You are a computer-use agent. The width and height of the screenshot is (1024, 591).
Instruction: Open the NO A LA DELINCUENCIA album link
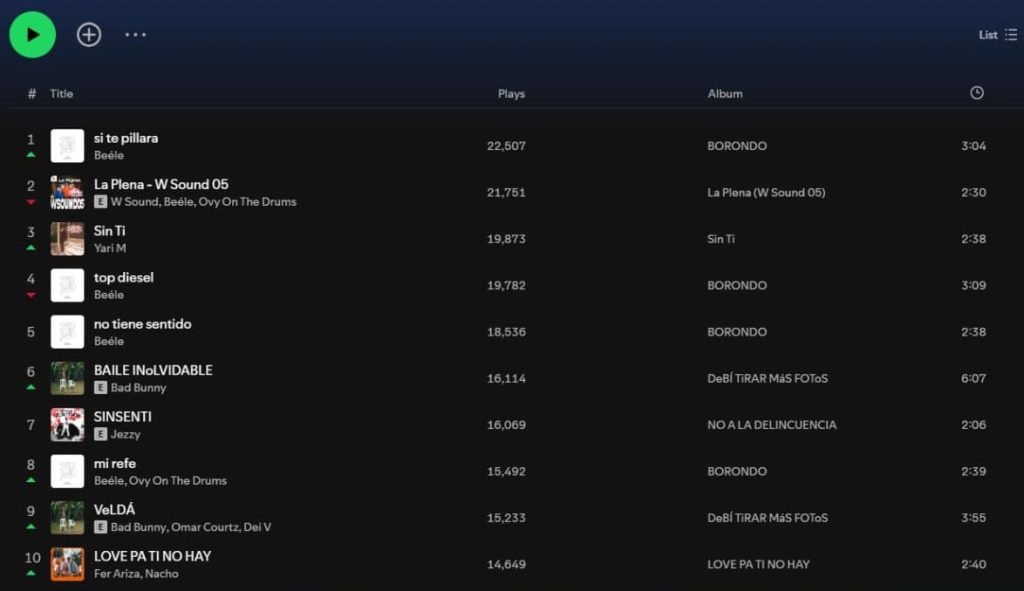[771, 425]
